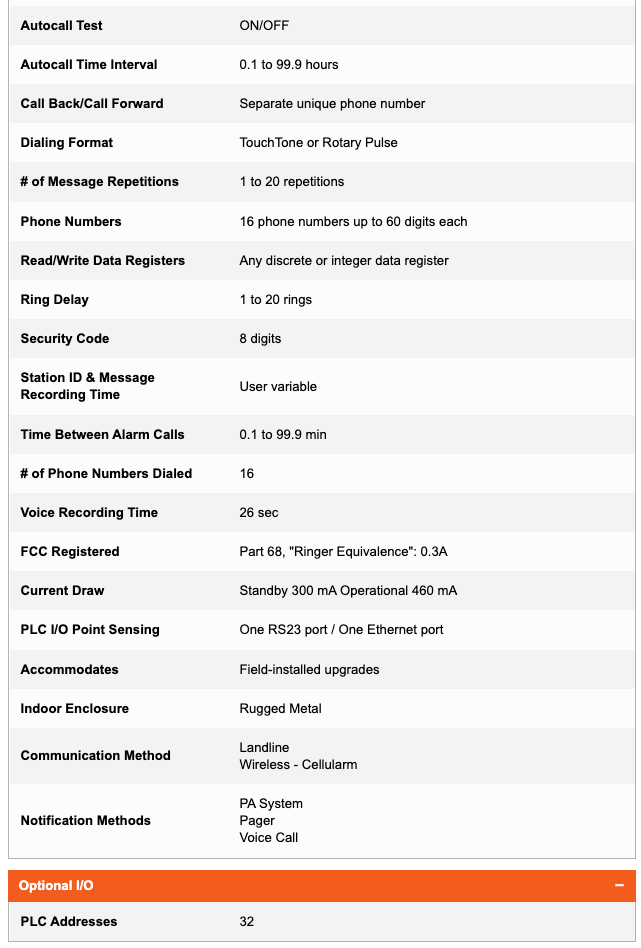The width and height of the screenshot is (641, 948).
Task: Click the Ring Delay row label
Action: 54,299
